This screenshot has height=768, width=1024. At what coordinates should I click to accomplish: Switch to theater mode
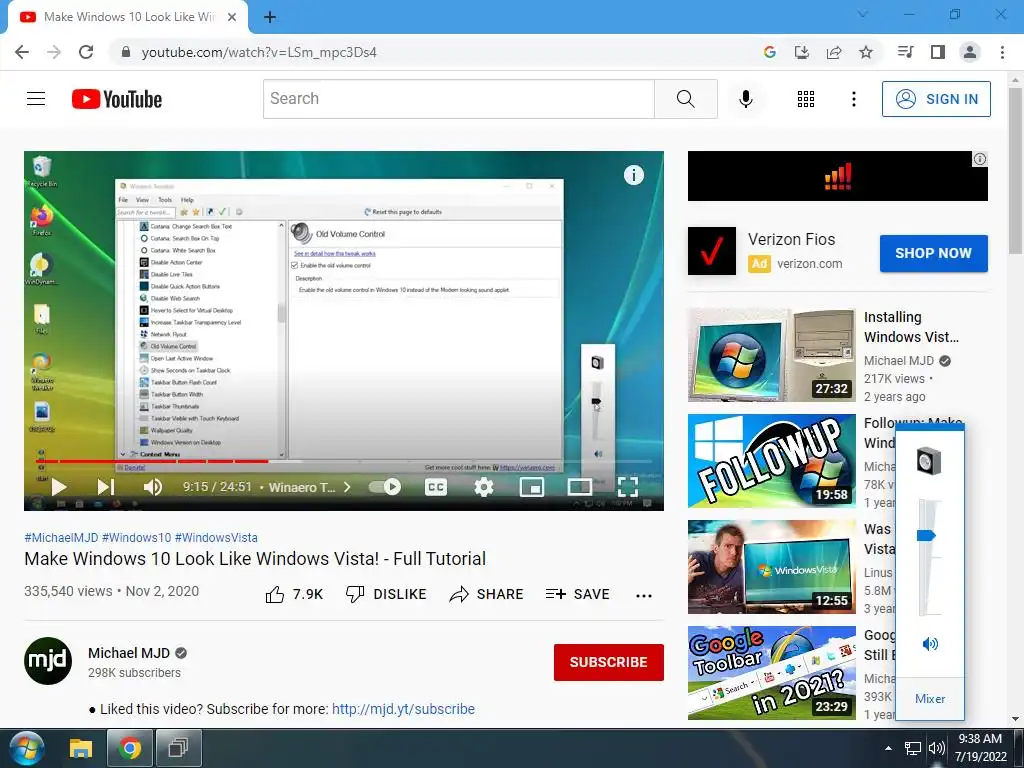pyautogui.click(x=579, y=487)
